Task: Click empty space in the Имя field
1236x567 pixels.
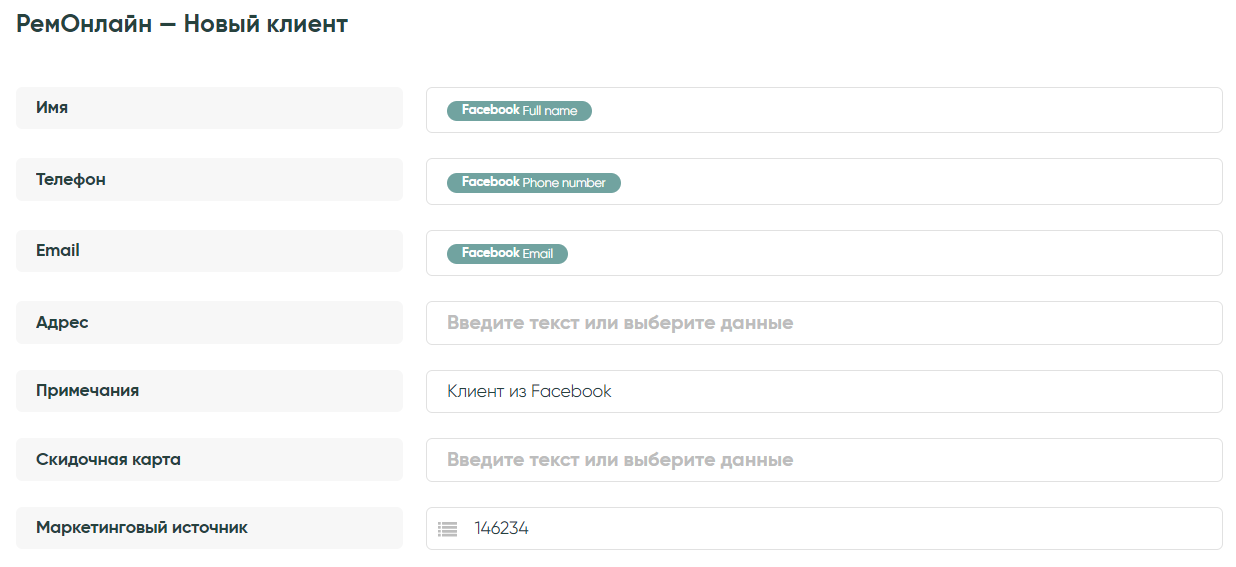Action: (x=900, y=110)
